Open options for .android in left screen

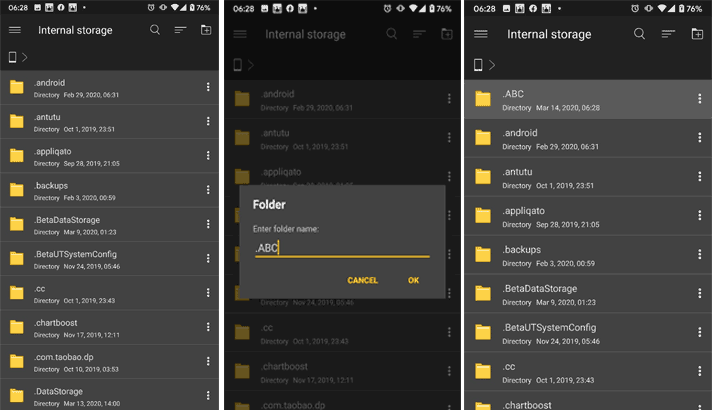pos(208,87)
